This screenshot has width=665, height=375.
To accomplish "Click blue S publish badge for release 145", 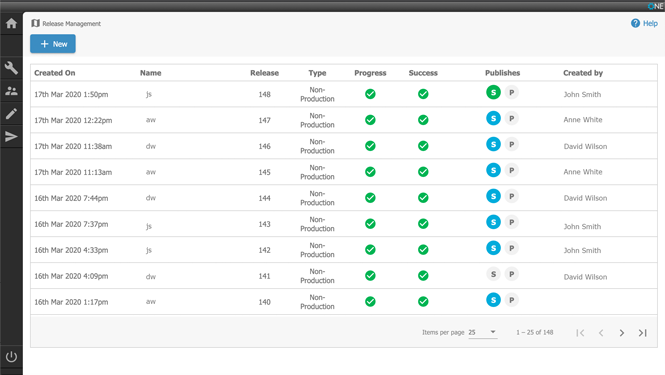I will [x=493, y=170].
